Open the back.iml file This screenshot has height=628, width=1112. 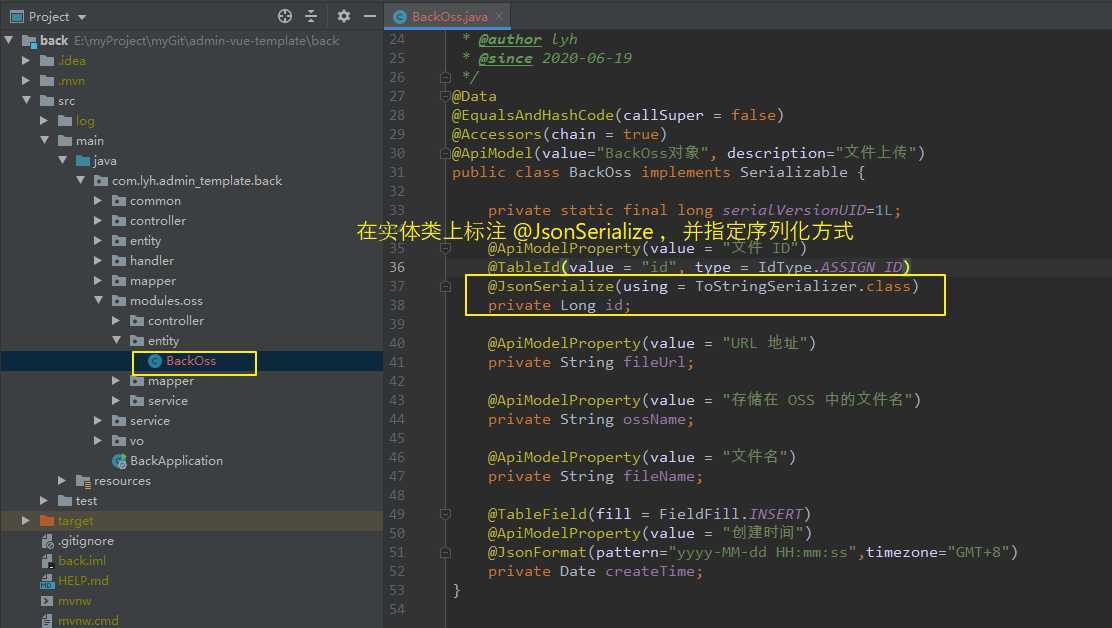coord(82,561)
